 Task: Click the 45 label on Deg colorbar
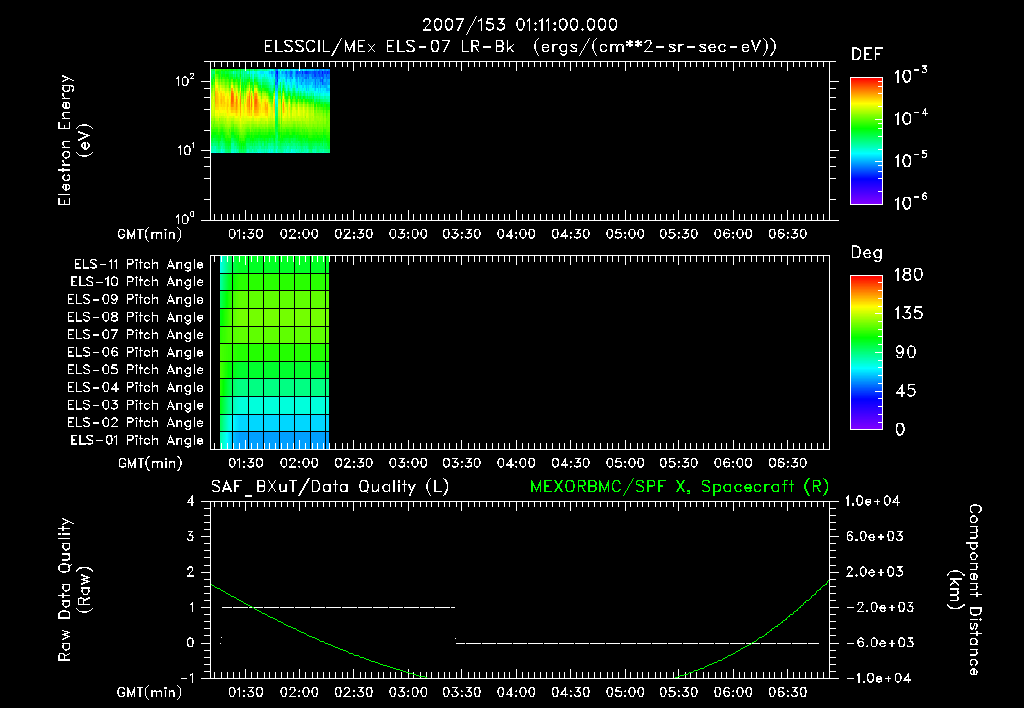tap(906, 391)
